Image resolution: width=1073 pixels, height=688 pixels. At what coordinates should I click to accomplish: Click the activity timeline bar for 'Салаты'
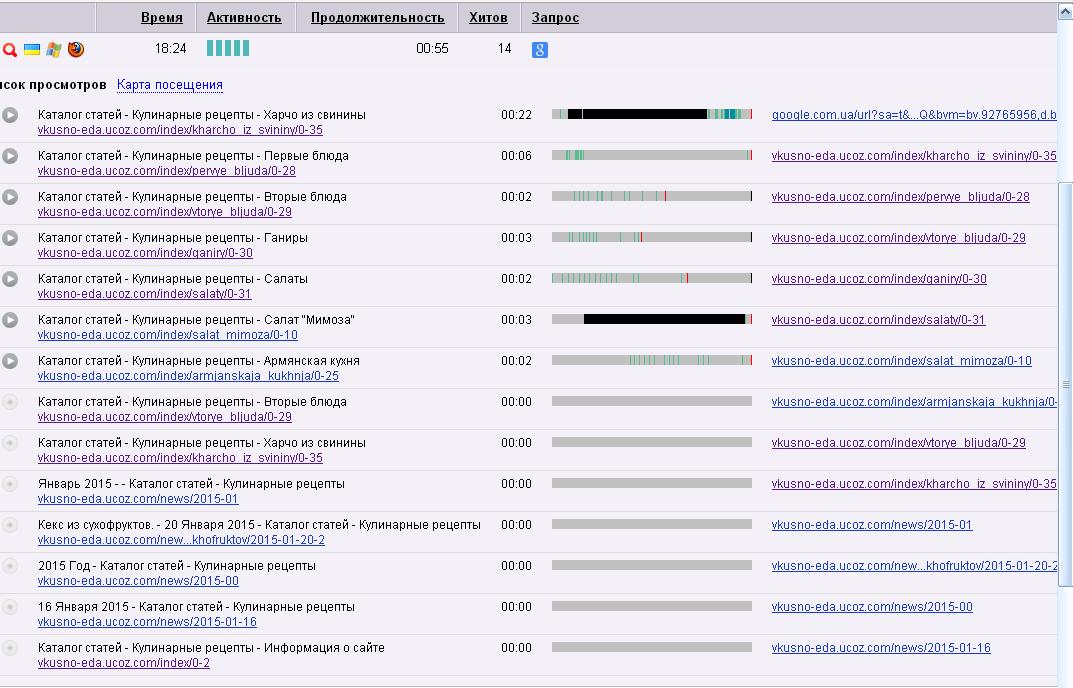point(651,278)
